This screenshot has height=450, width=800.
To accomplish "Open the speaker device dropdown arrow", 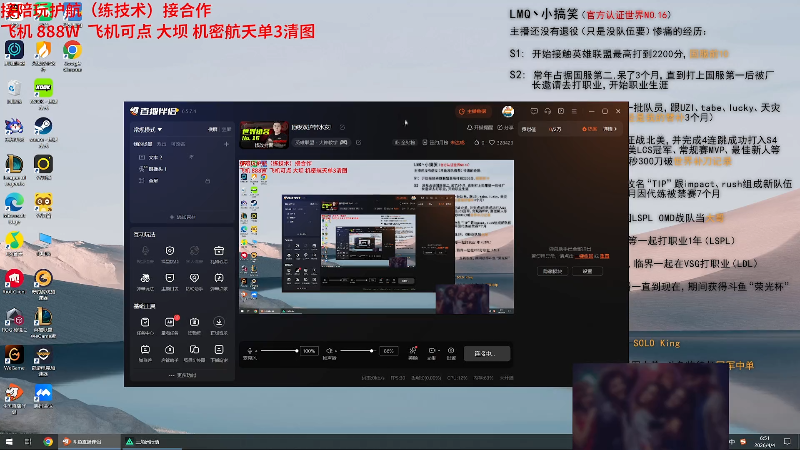I will click(336, 351).
